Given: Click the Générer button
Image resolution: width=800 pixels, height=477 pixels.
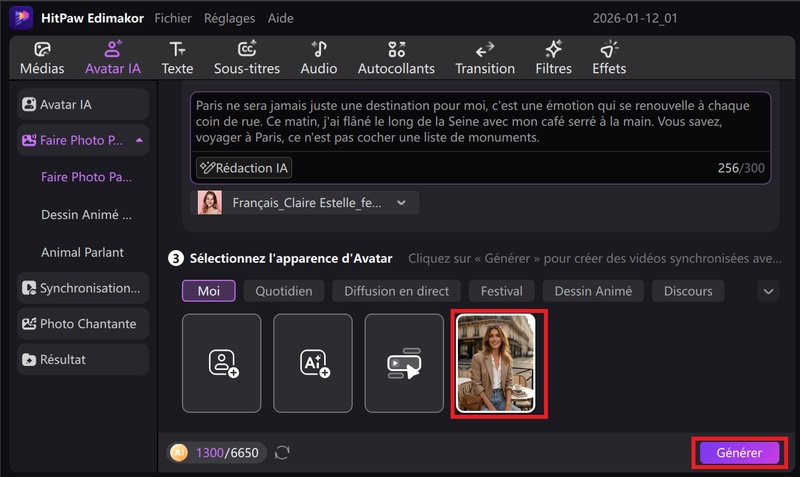Looking at the screenshot, I should coord(739,453).
